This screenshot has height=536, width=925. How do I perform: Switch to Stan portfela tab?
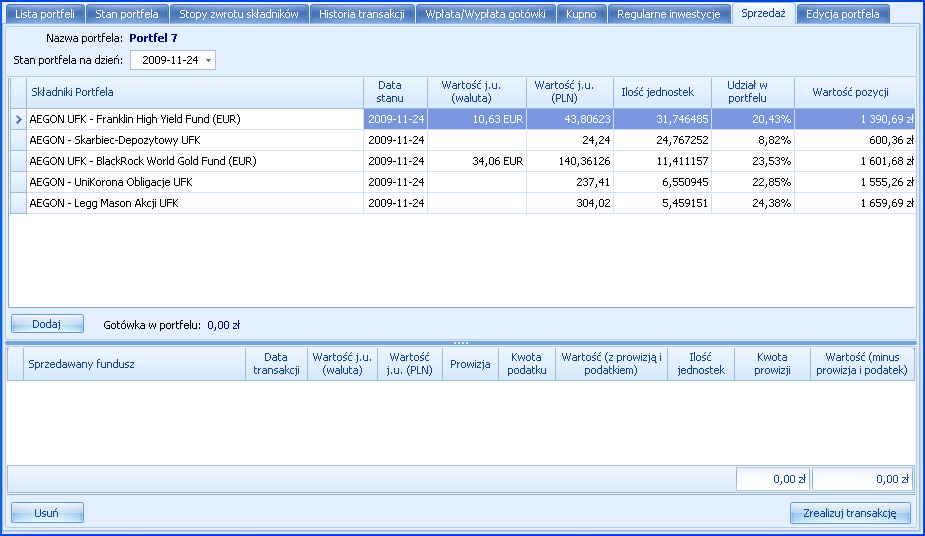click(x=127, y=14)
